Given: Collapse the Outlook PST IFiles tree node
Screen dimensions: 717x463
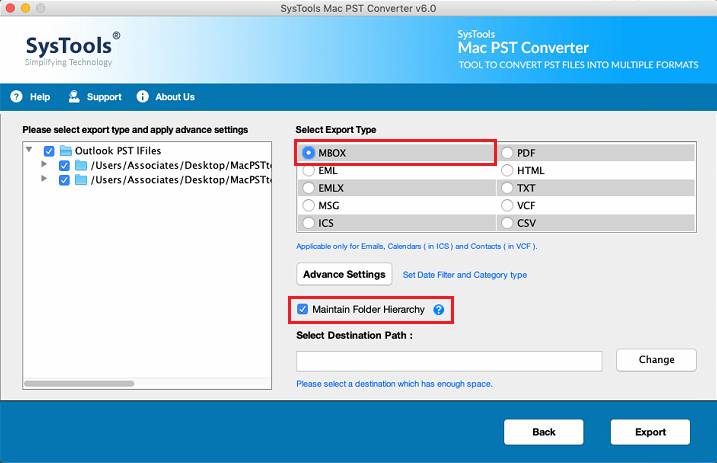Looking at the screenshot, I should coord(29,149).
